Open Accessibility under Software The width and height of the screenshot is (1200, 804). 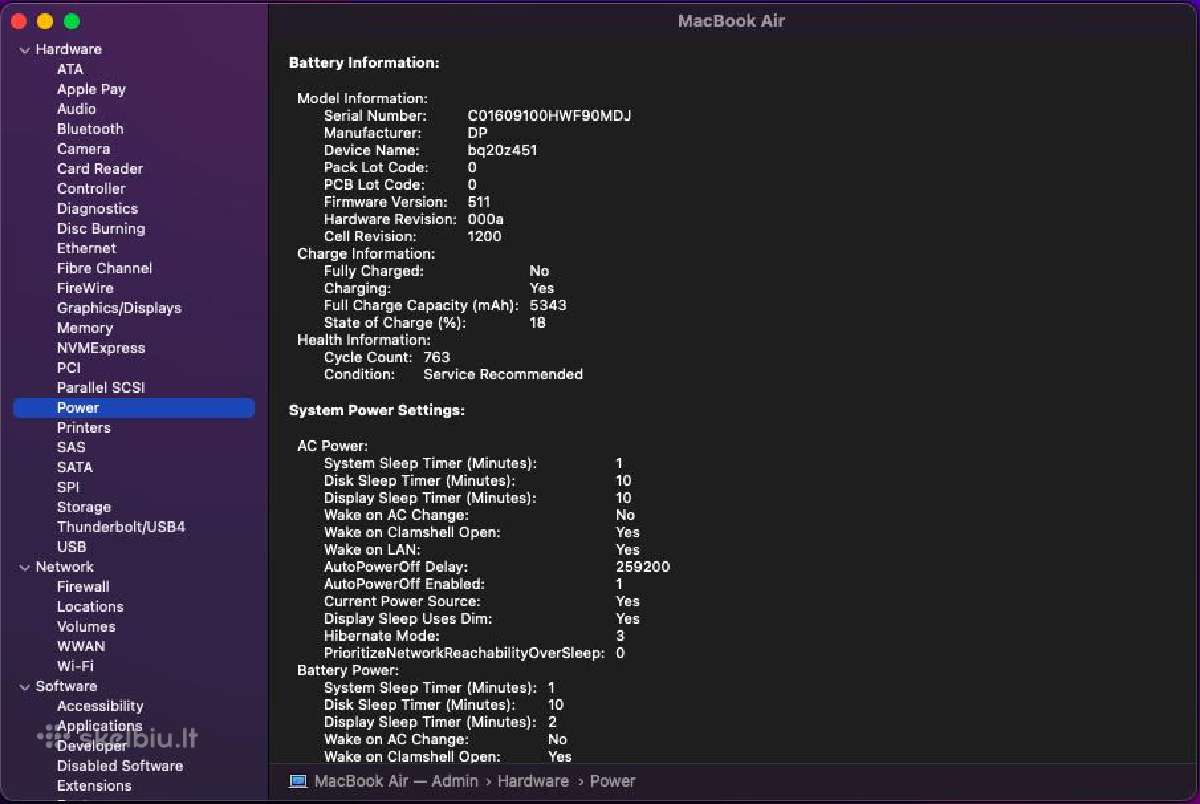(100, 706)
